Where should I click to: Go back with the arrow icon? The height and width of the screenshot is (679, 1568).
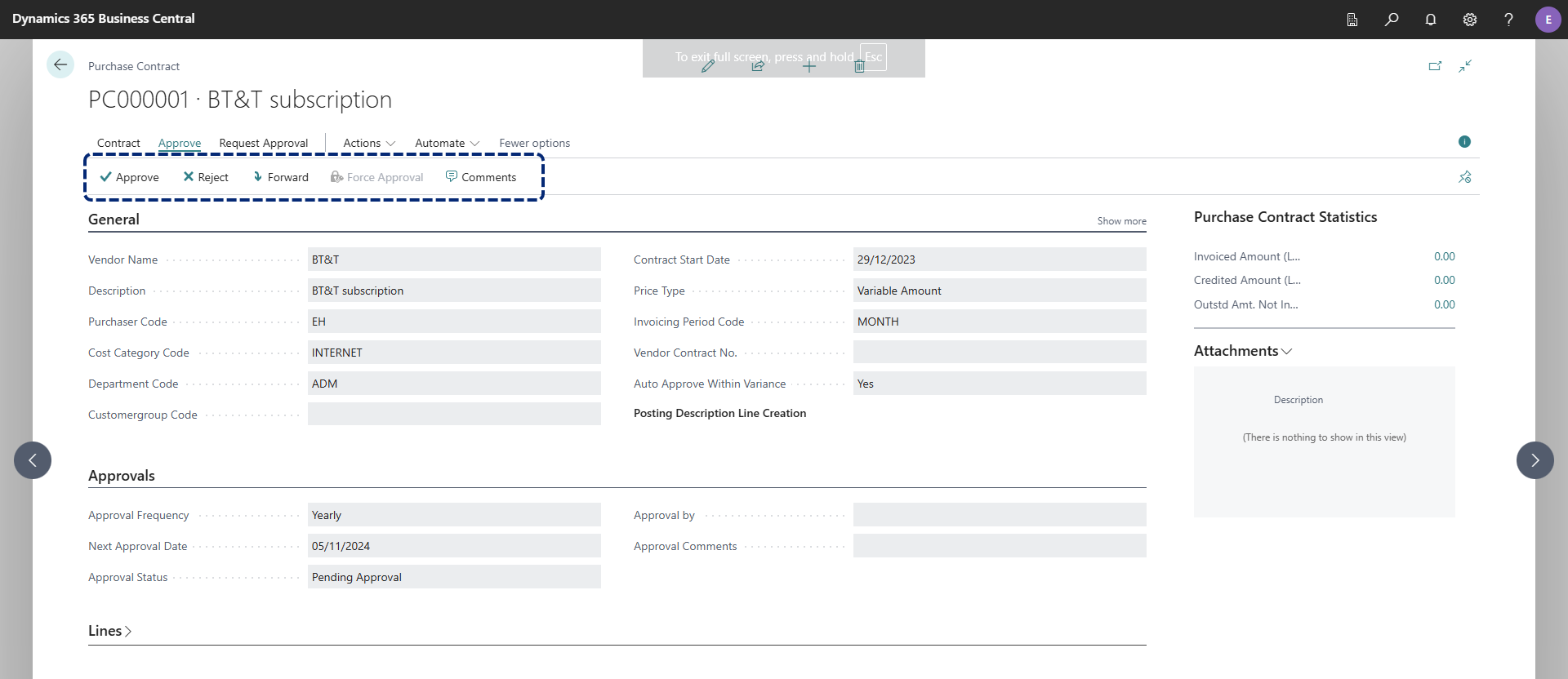point(60,64)
